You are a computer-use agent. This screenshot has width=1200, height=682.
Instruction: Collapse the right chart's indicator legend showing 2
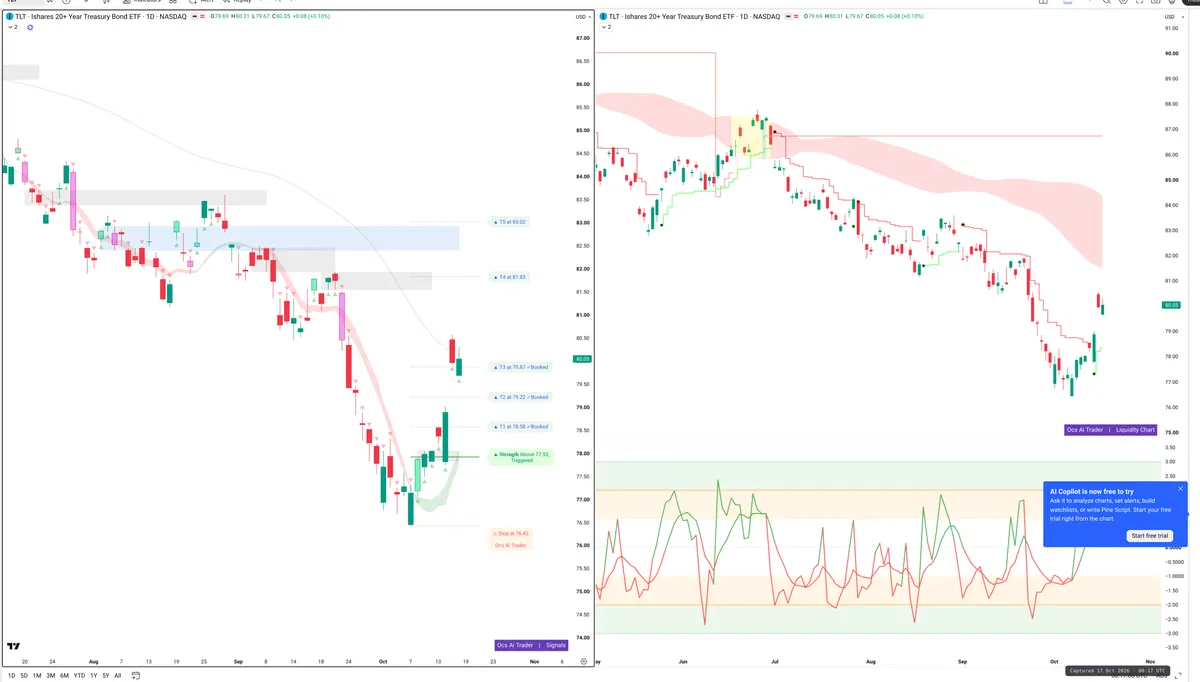click(x=607, y=27)
